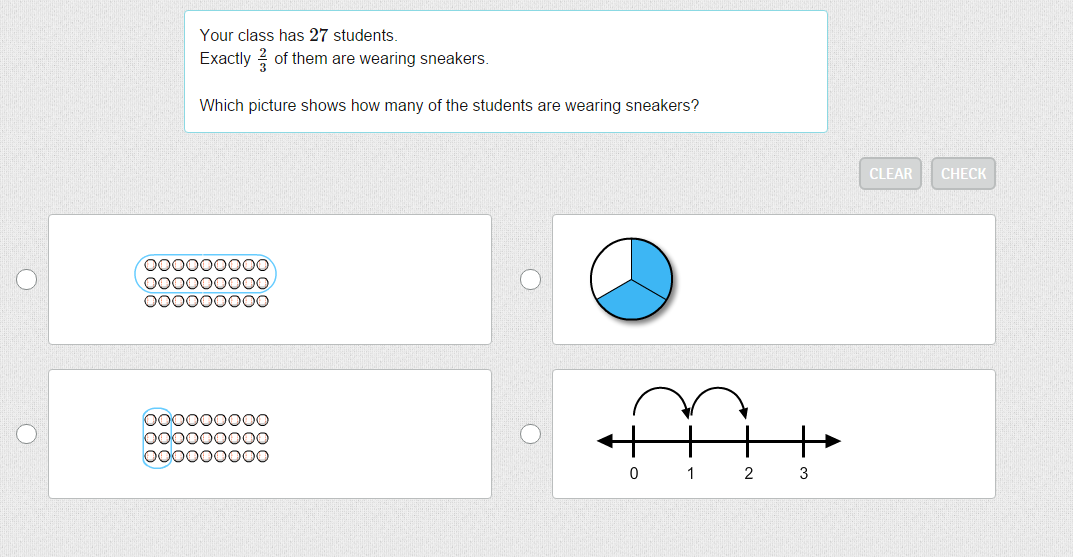Select radio button beside the pie chart
1073x557 pixels.
[531, 280]
